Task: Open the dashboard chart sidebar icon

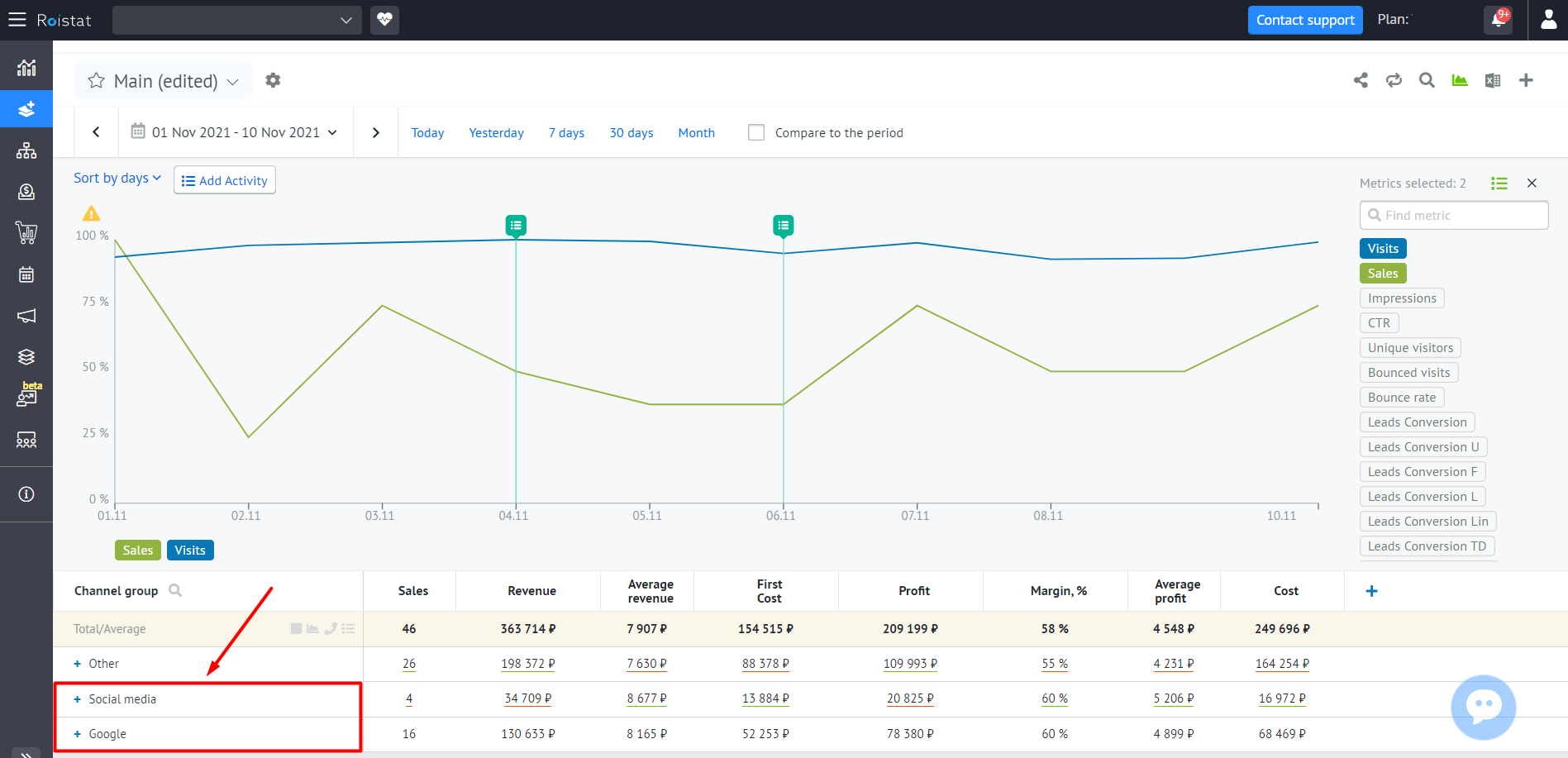Action: [x=26, y=68]
